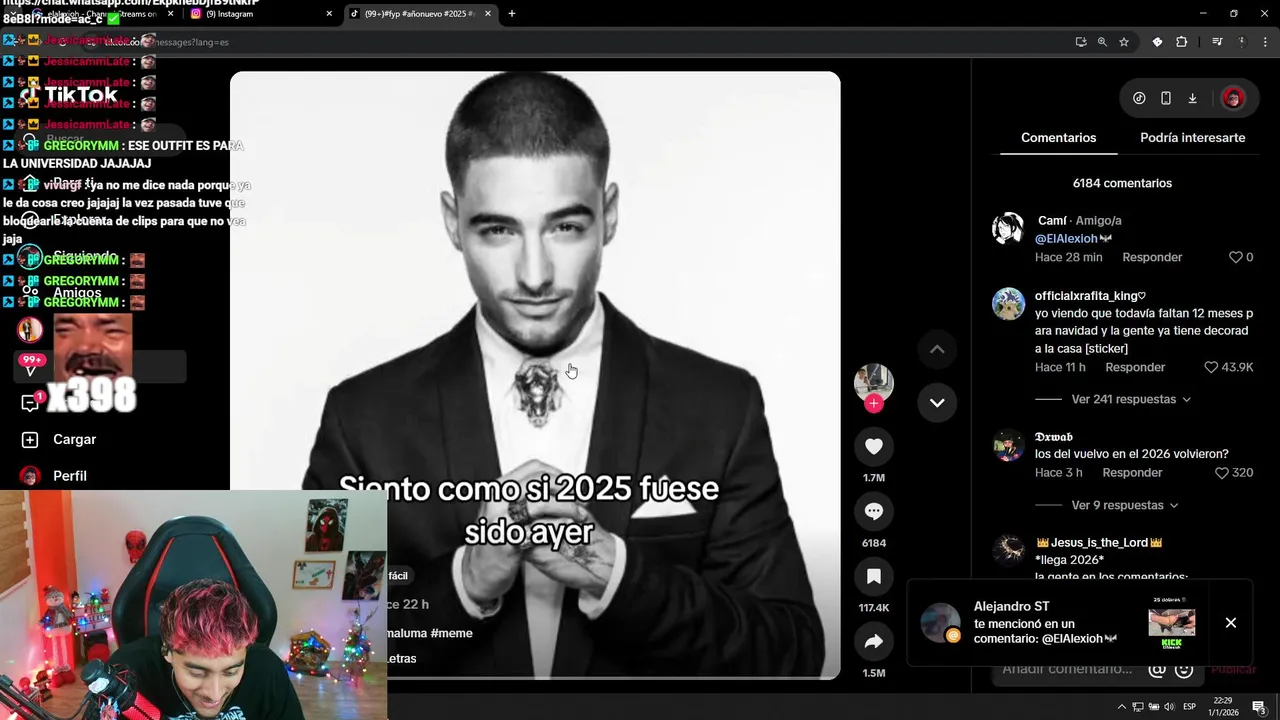Click the ESP language indicator
The width and height of the screenshot is (1280, 720).
(1189, 707)
